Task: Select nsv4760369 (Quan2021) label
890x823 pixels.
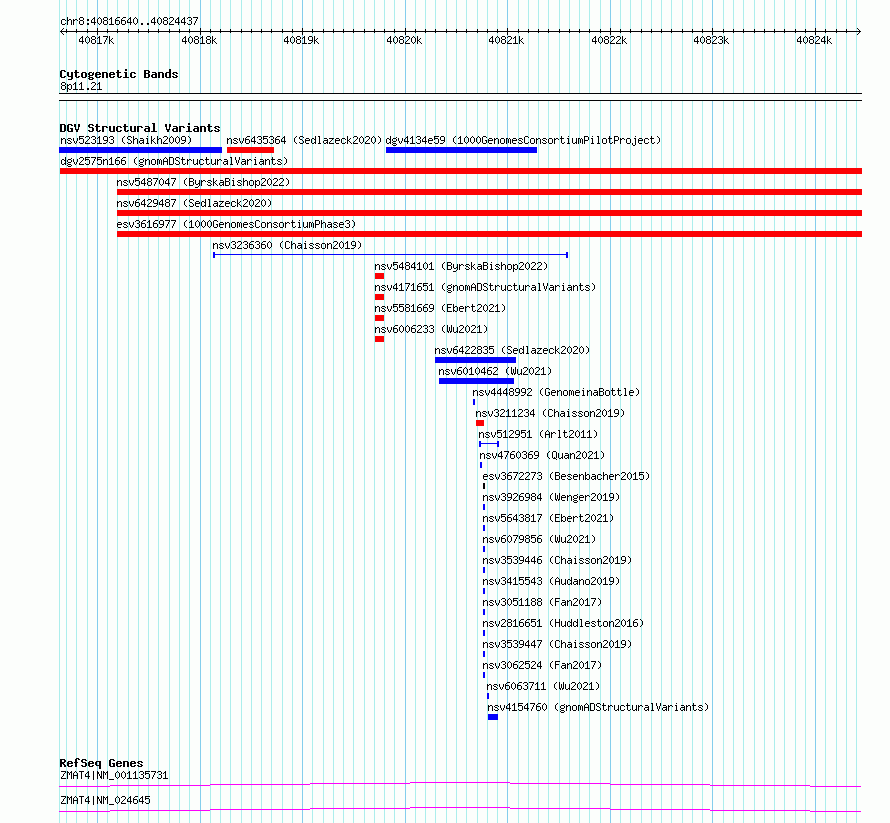Action: [x=542, y=455]
